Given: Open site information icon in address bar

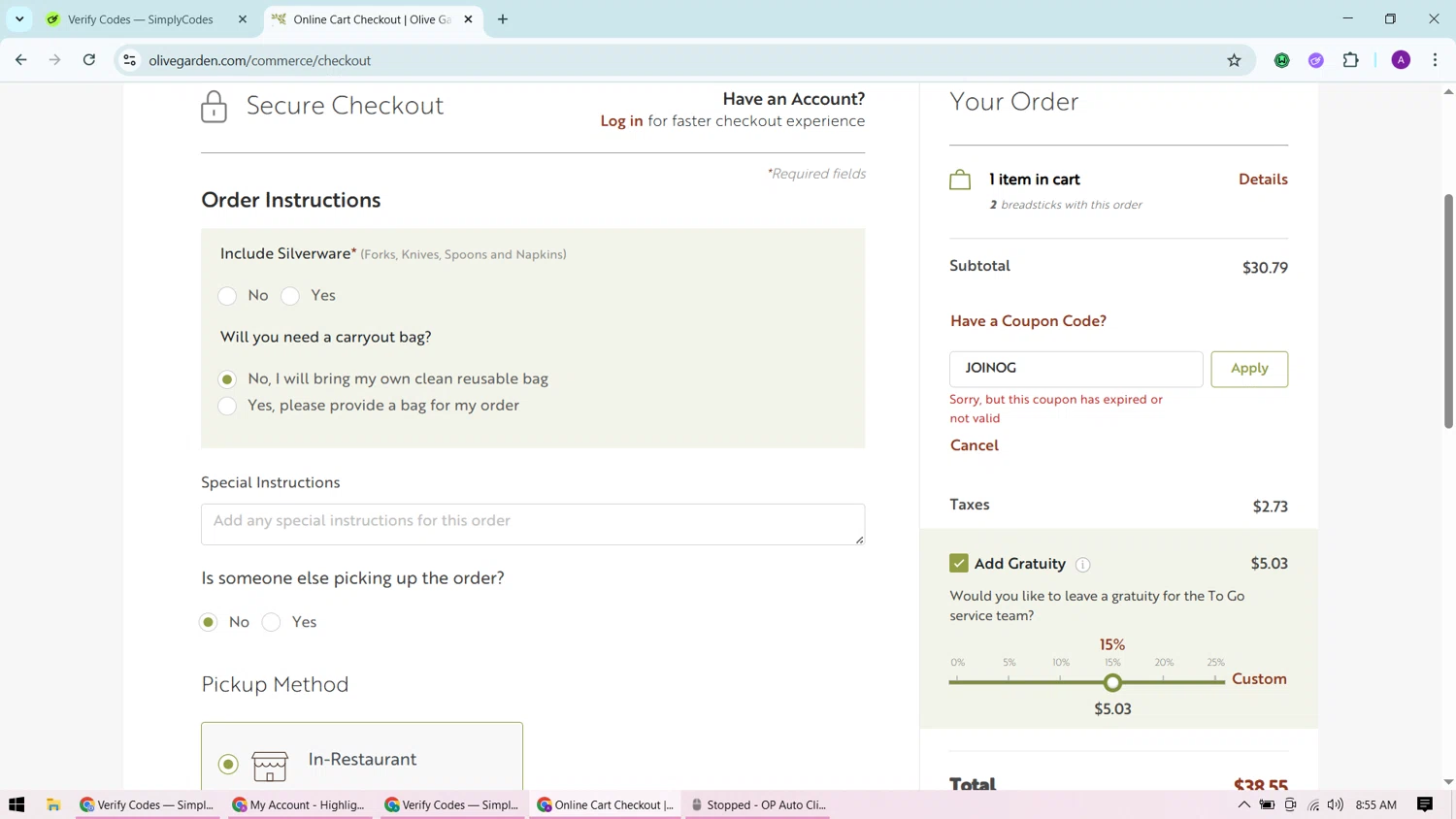Looking at the screenshot, I should coord(129,60).
